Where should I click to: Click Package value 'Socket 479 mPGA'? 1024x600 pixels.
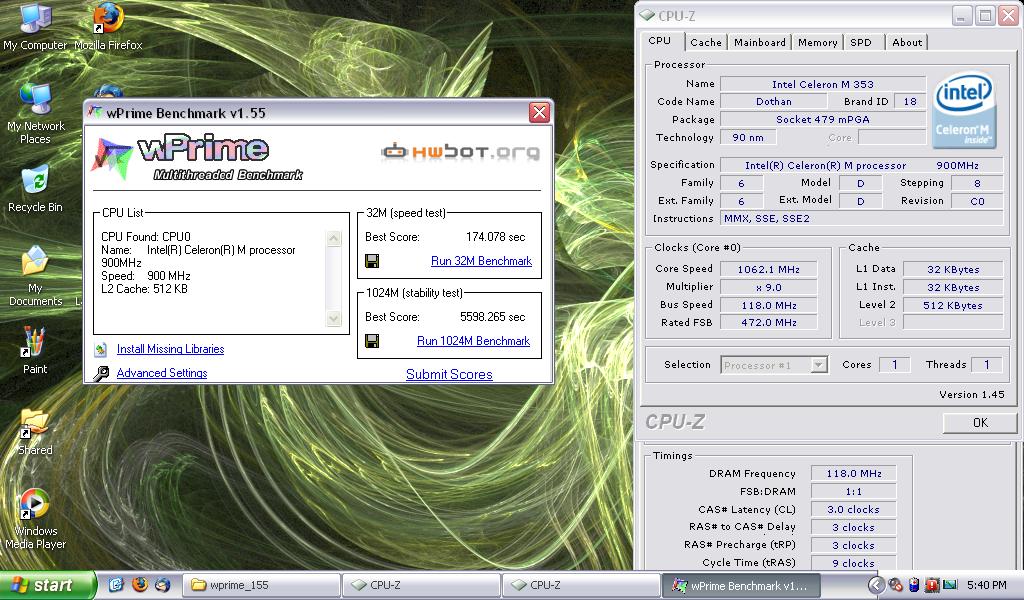(x=822, y=119)
